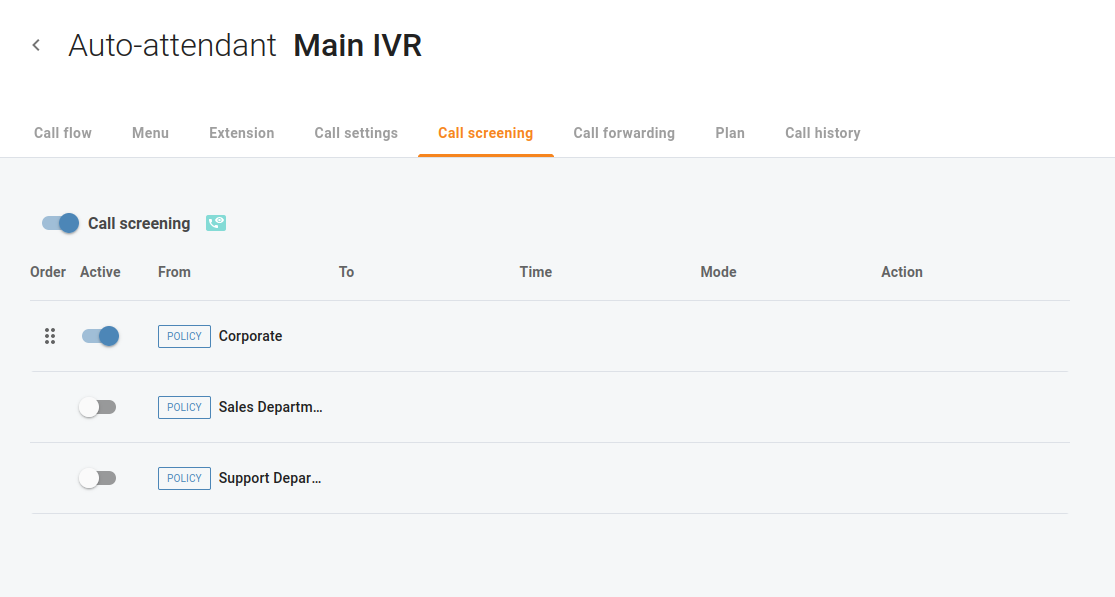Turn off the Corporate policy toggle
1115x597 pixels.
pyautogui.click(x=100, y=336)
